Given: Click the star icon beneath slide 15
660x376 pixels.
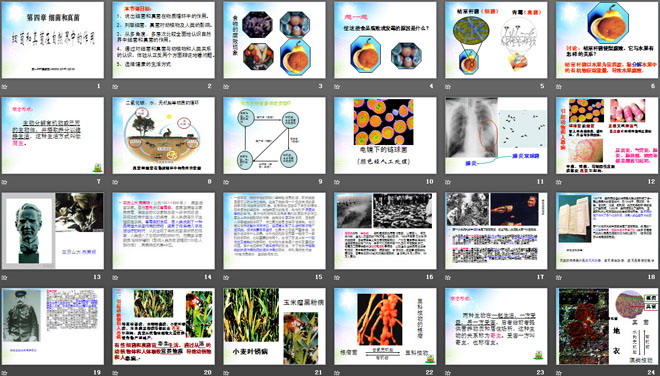Looking at the screenshot, I should pos(226,277).
